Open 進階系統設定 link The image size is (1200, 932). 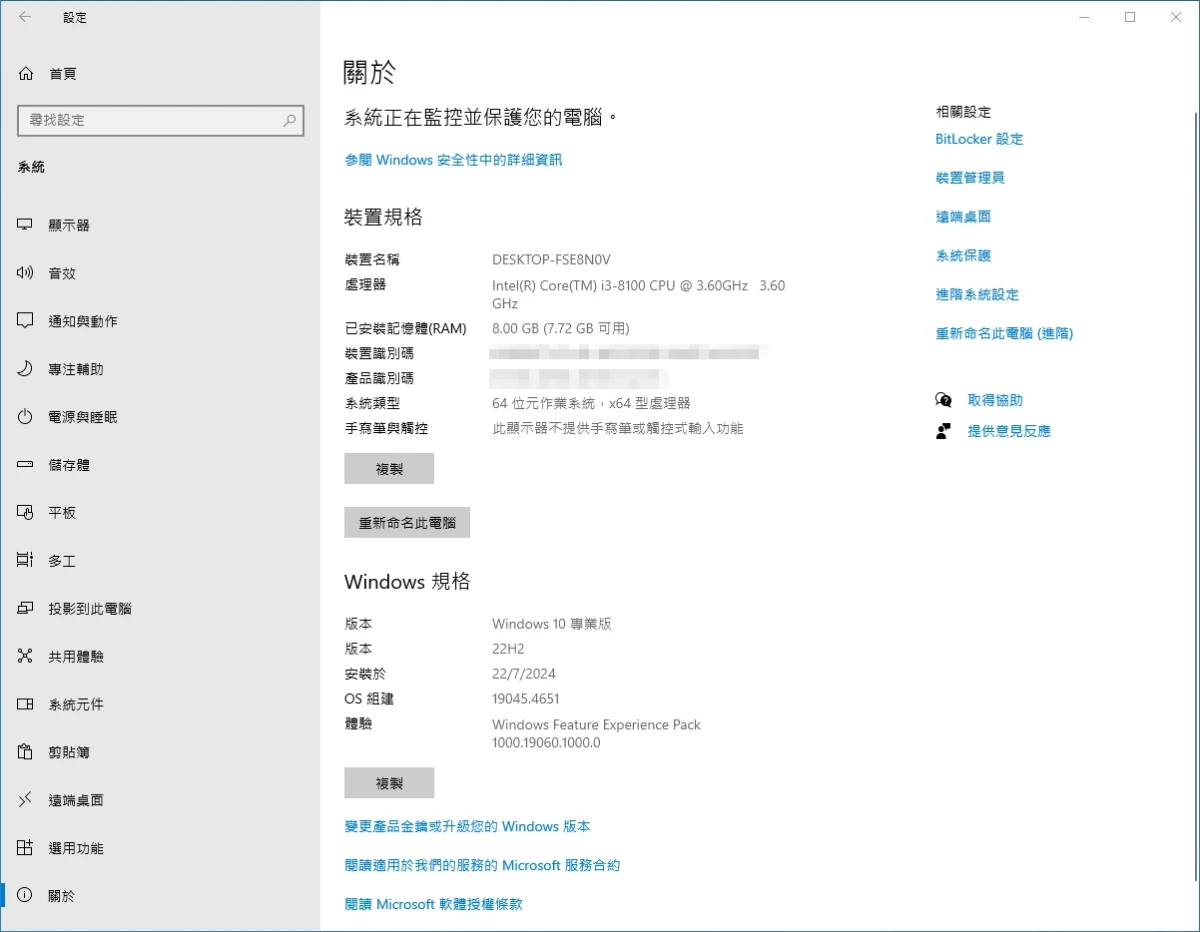pos(977,295)
